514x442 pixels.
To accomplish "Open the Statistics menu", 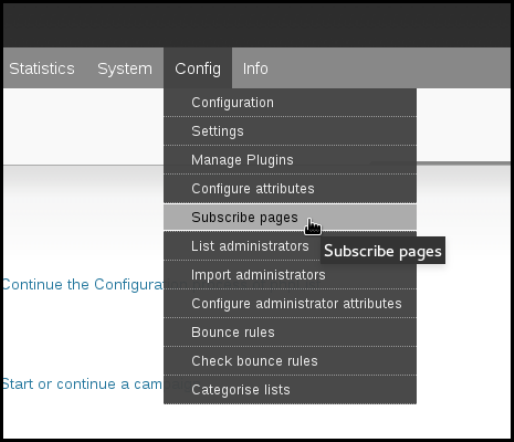I will (42, 69).
